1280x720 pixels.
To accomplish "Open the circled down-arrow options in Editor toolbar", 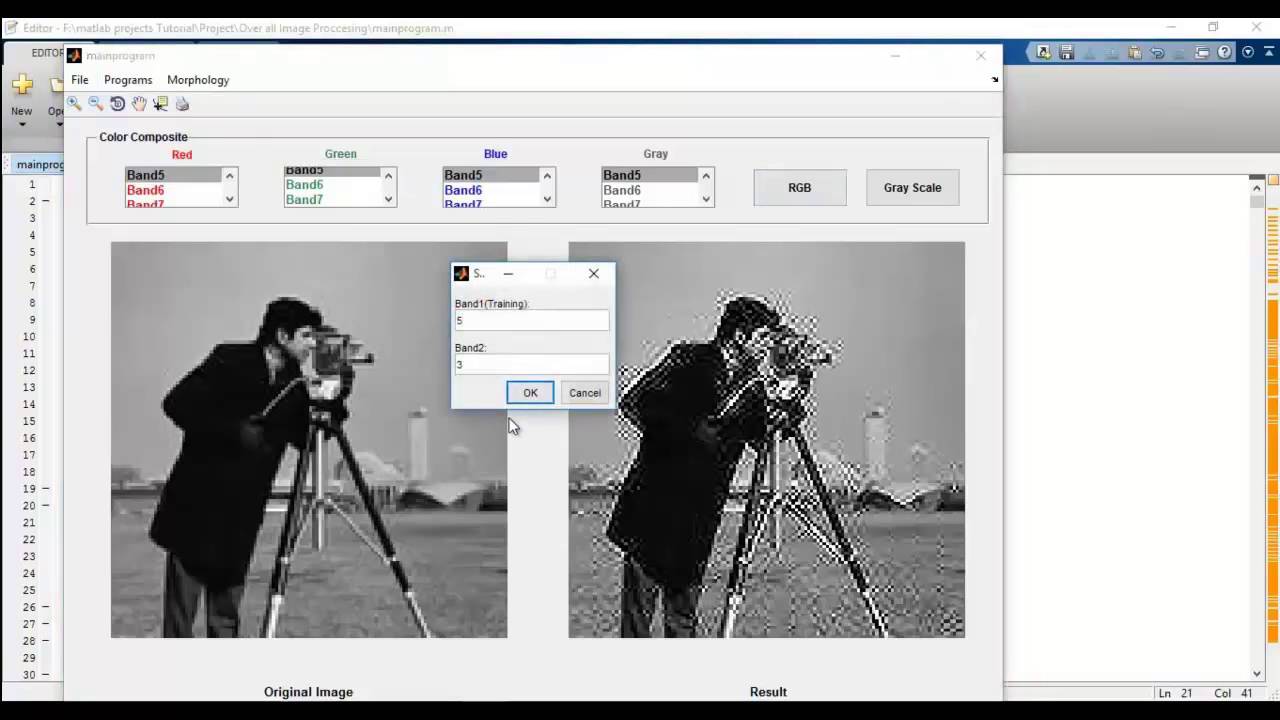I will pyautogui.click(x=1248, y=52).
